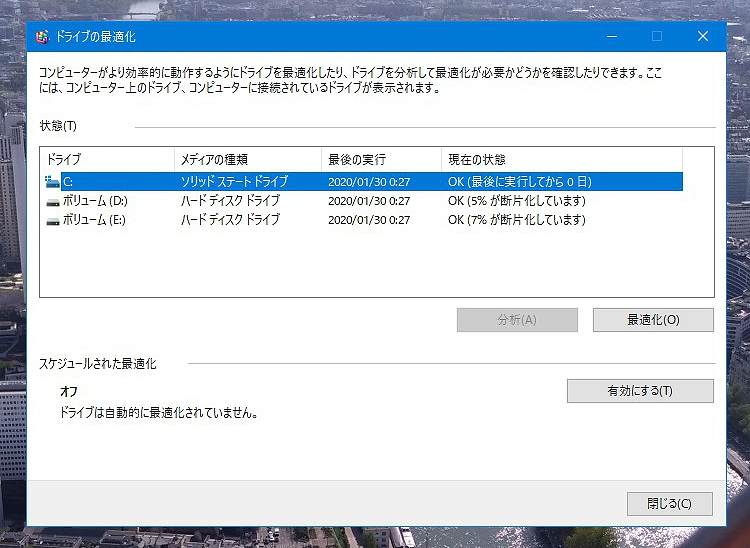Sort by 現在の状態 column header
750x548 pixels.
(x=562, y=159)
